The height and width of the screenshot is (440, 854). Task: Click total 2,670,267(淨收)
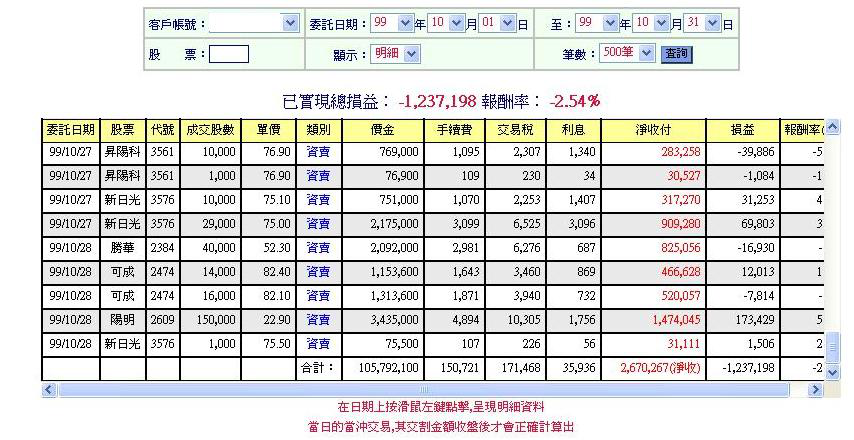pyautogui.click(x=660, y=368)
